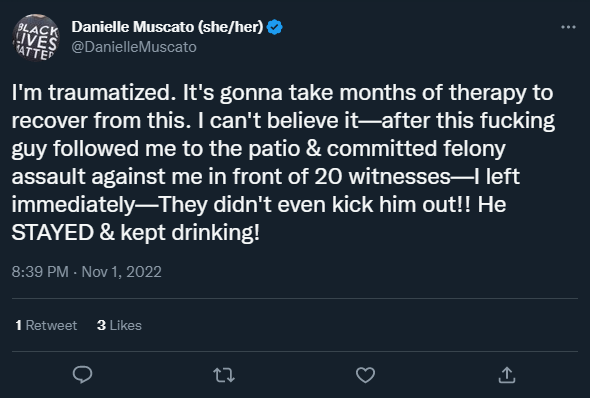View the 1 Retweet list
The height and width of the screenshot is (398, 590).
46,325
